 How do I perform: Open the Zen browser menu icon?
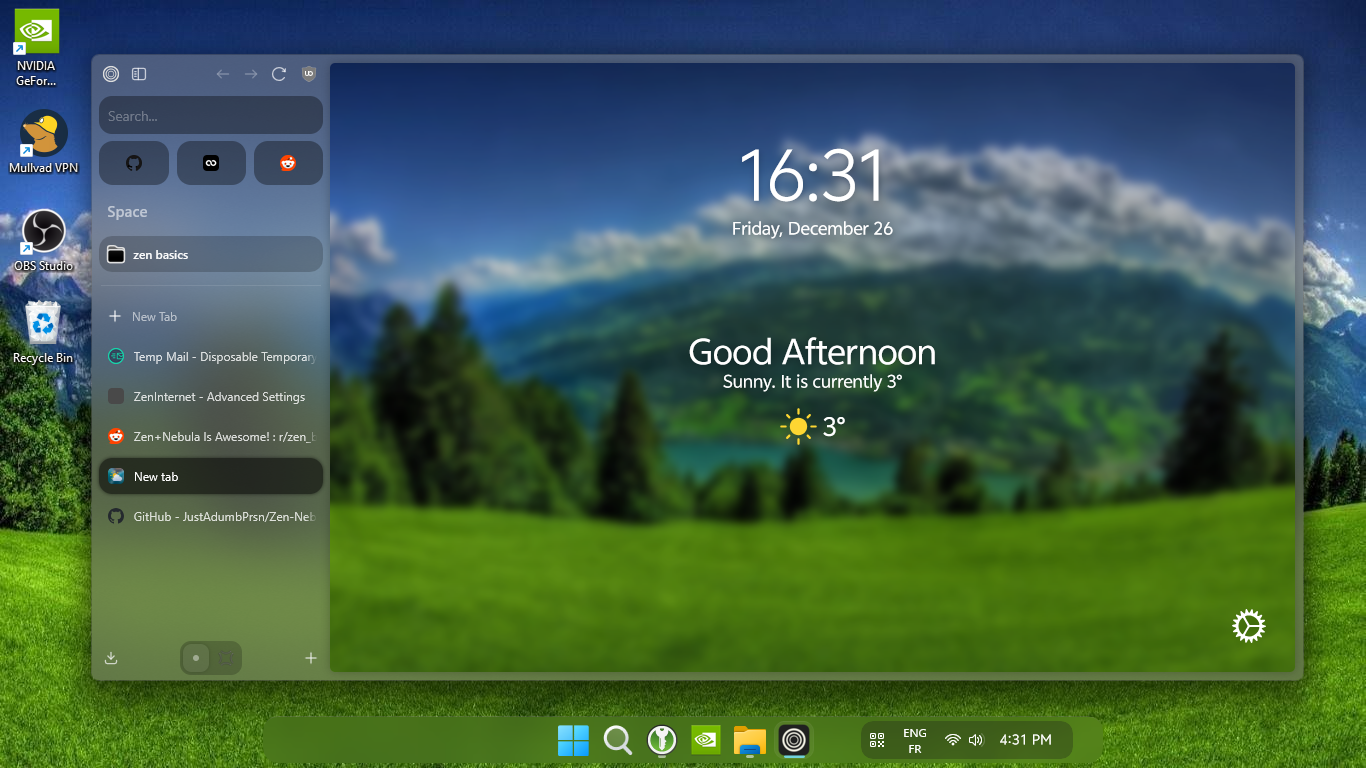111,74
